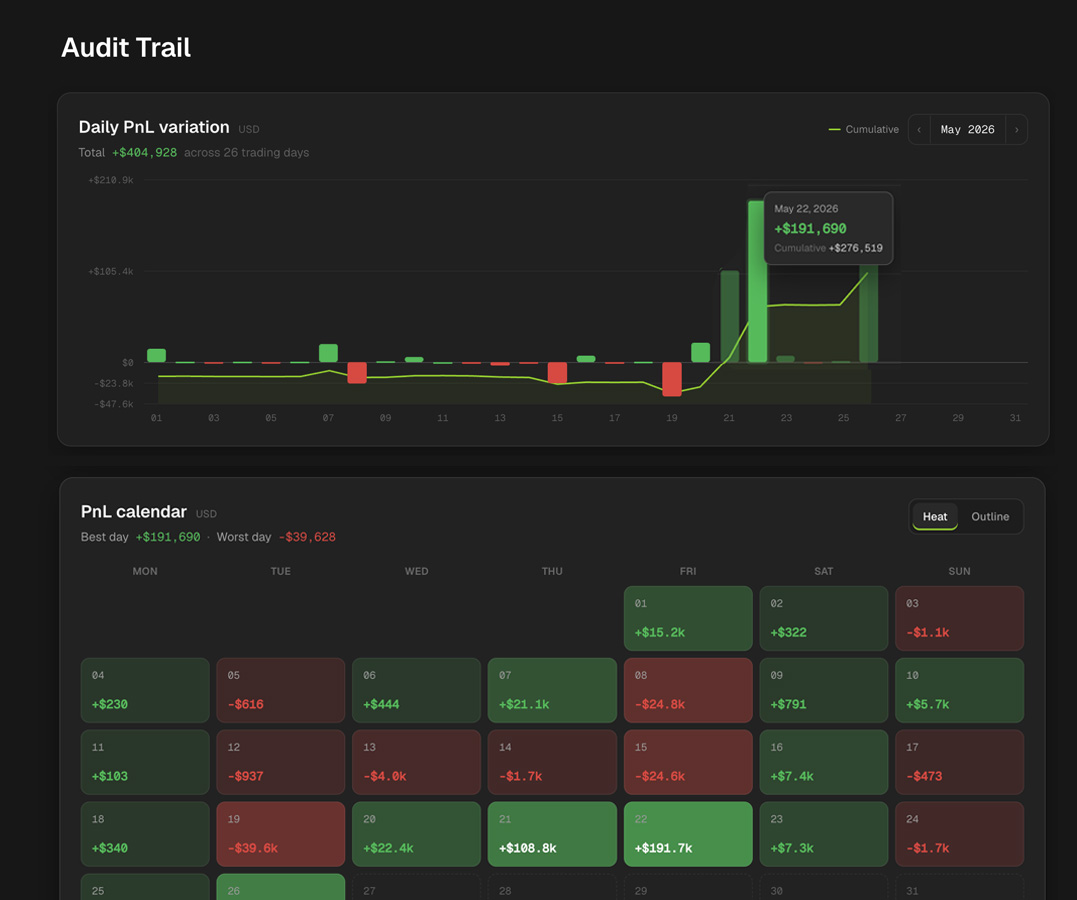Click the +$105.4k y-axis label
The height and width of the screenshot is (900, 1077).
coord(111,271)
